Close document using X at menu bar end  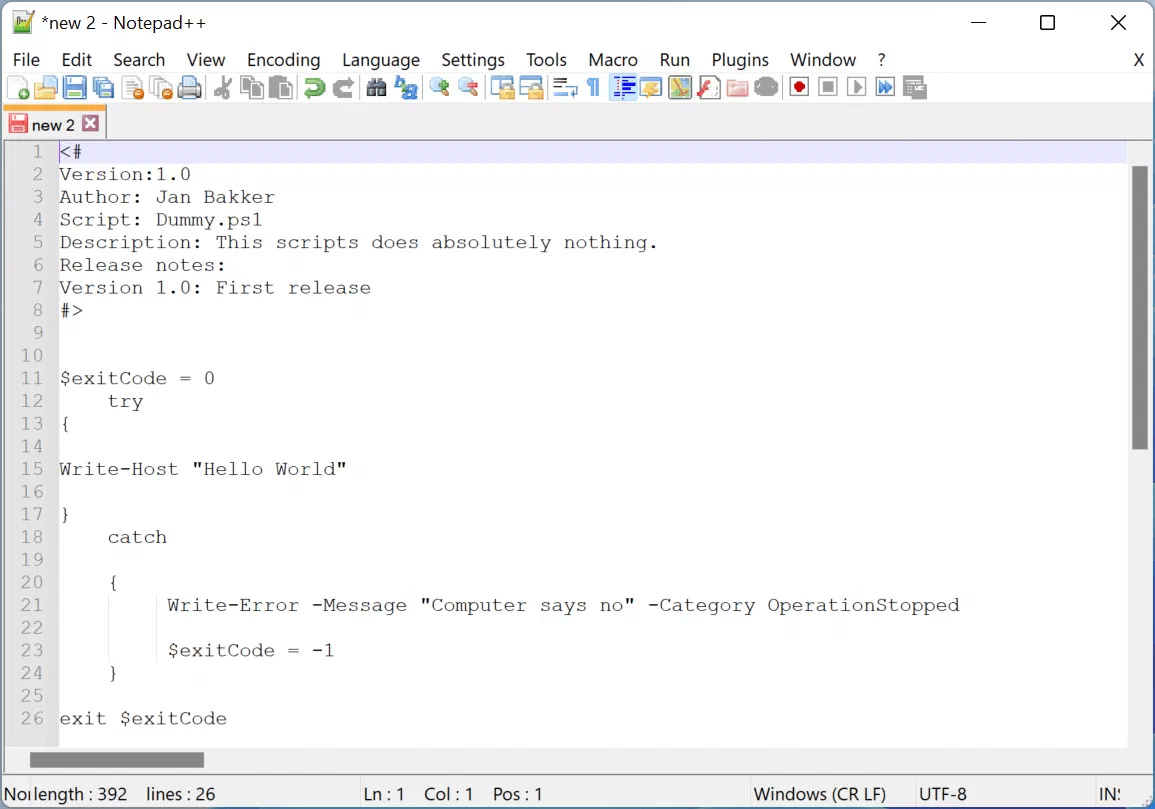click(1138, 60)
